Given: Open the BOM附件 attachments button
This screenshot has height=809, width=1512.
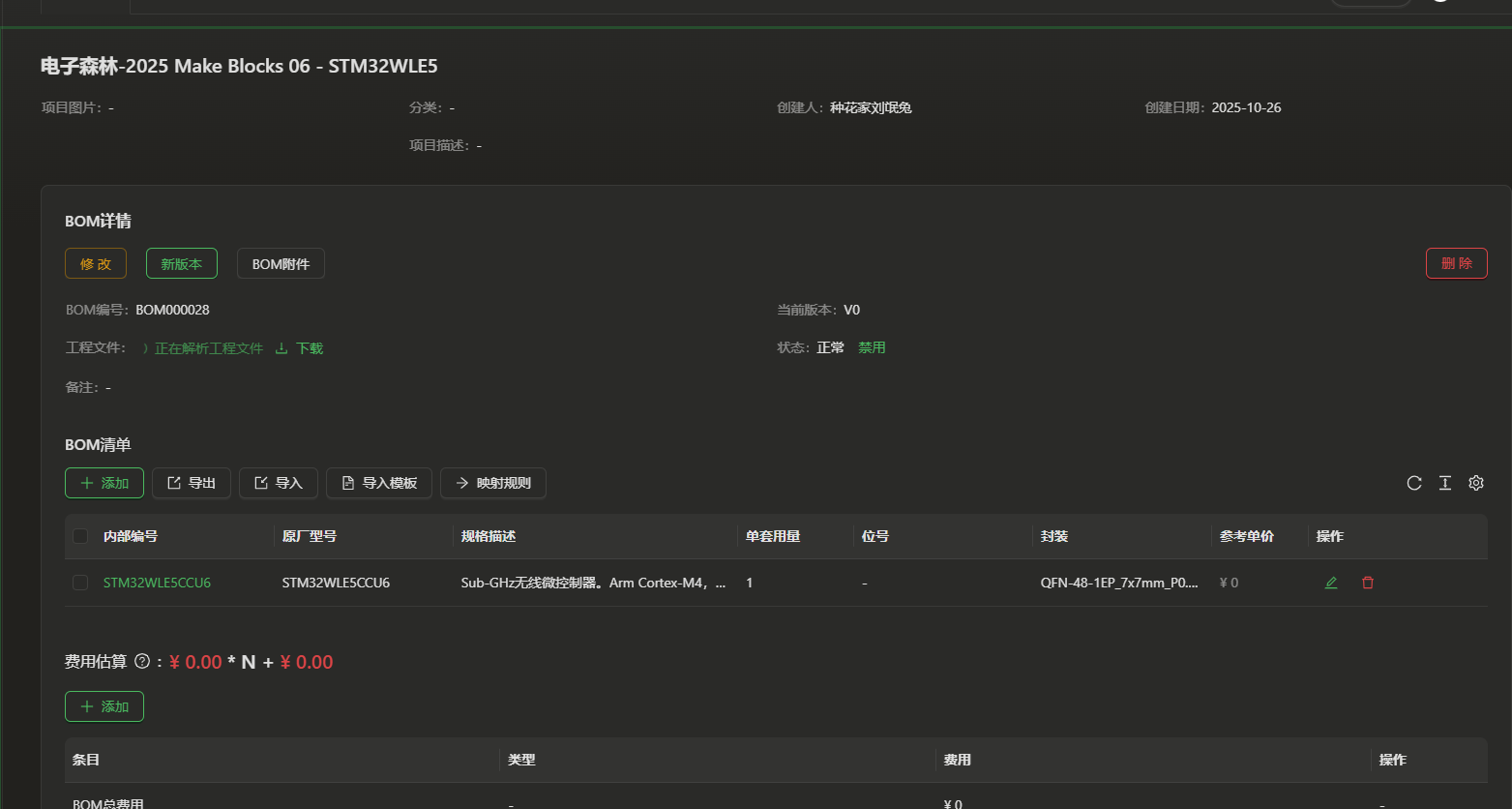Looking at the screenshot, I should coord(281,263).
